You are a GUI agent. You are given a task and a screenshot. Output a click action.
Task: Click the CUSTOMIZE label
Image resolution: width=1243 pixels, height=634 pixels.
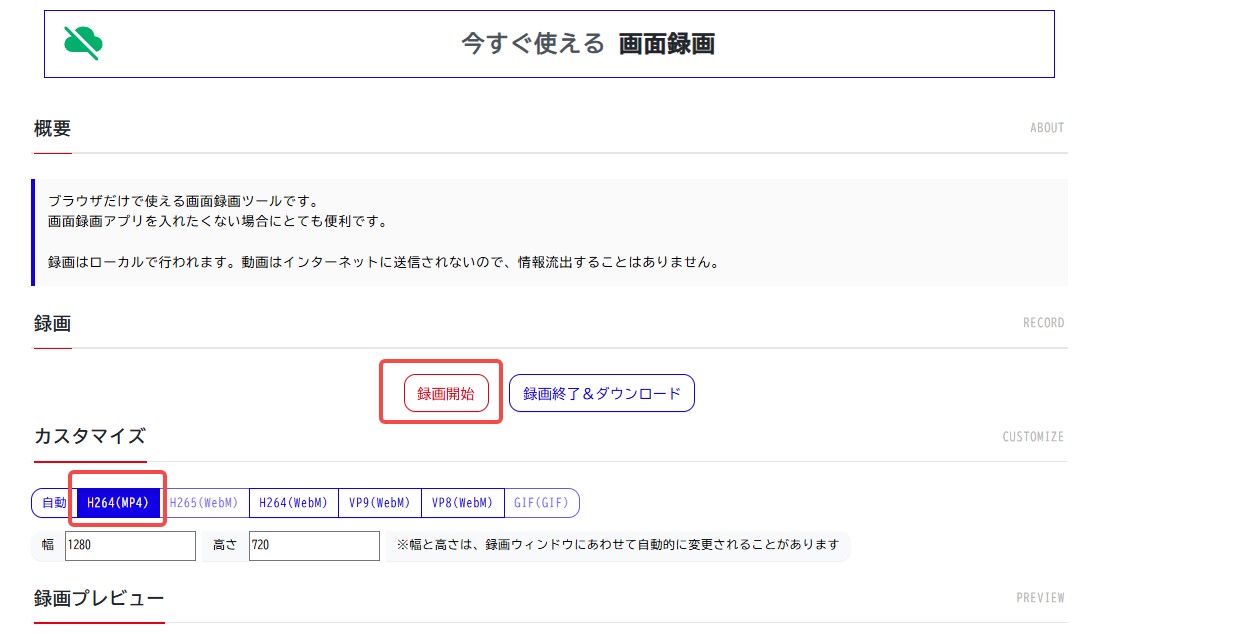(1033, 437)
